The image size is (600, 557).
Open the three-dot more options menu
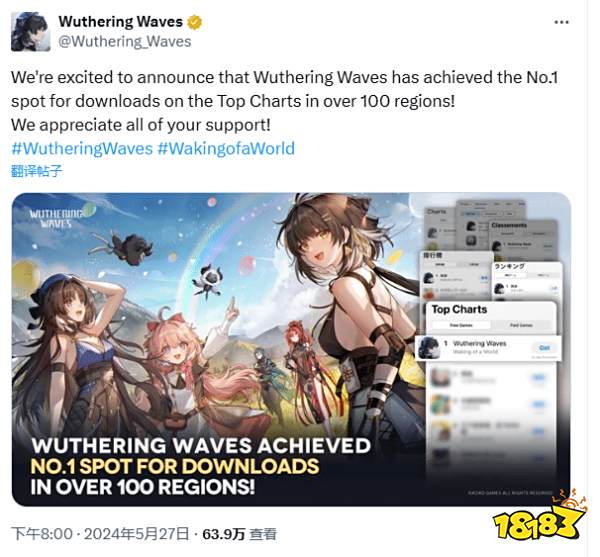click(x=561, y=22)
